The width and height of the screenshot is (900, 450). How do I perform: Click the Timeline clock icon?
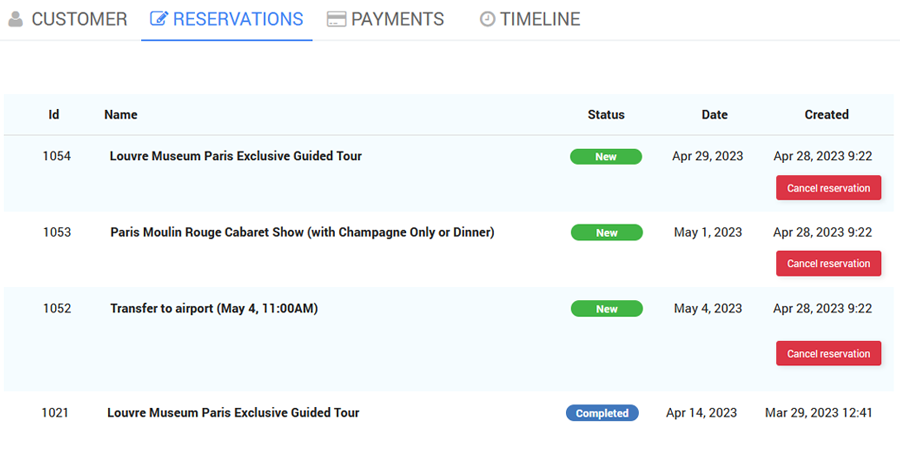click(487, 19)
